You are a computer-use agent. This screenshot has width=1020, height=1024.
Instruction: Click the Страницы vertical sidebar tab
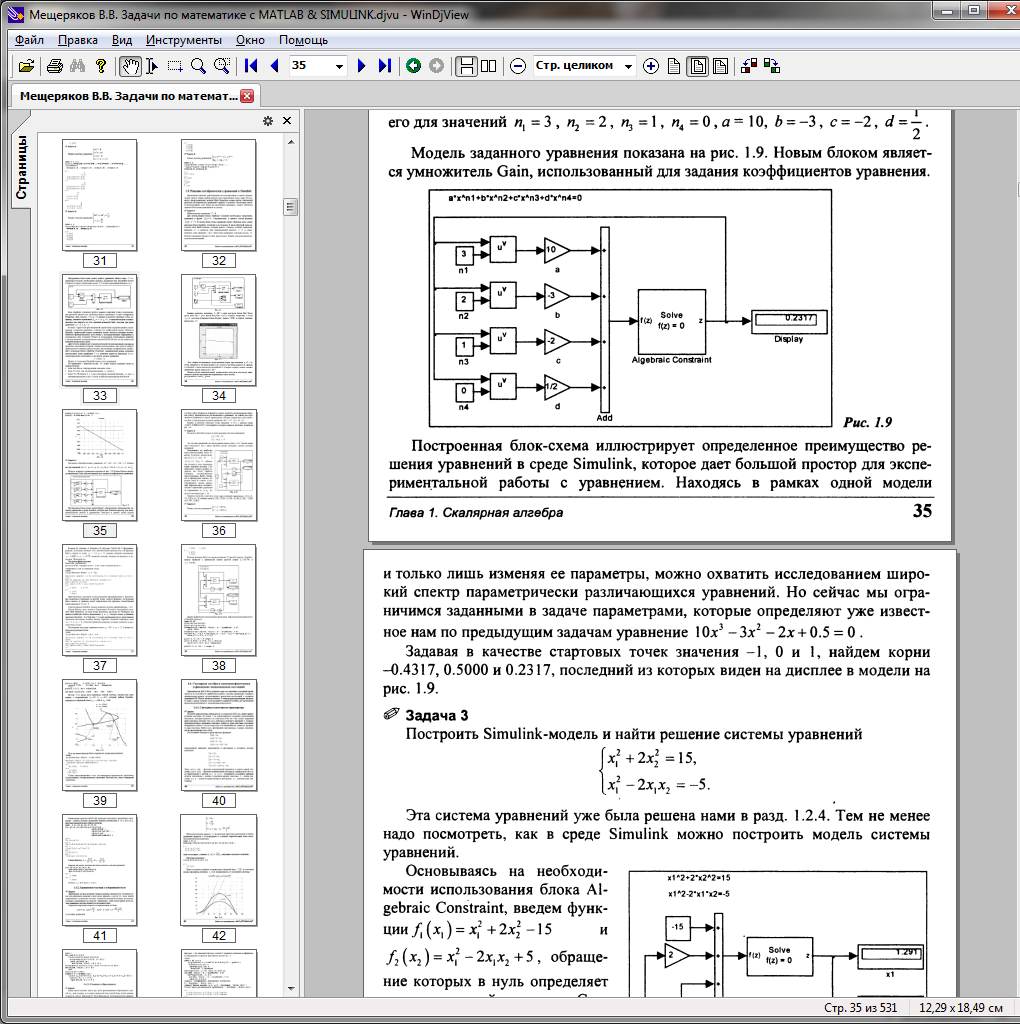21,167
